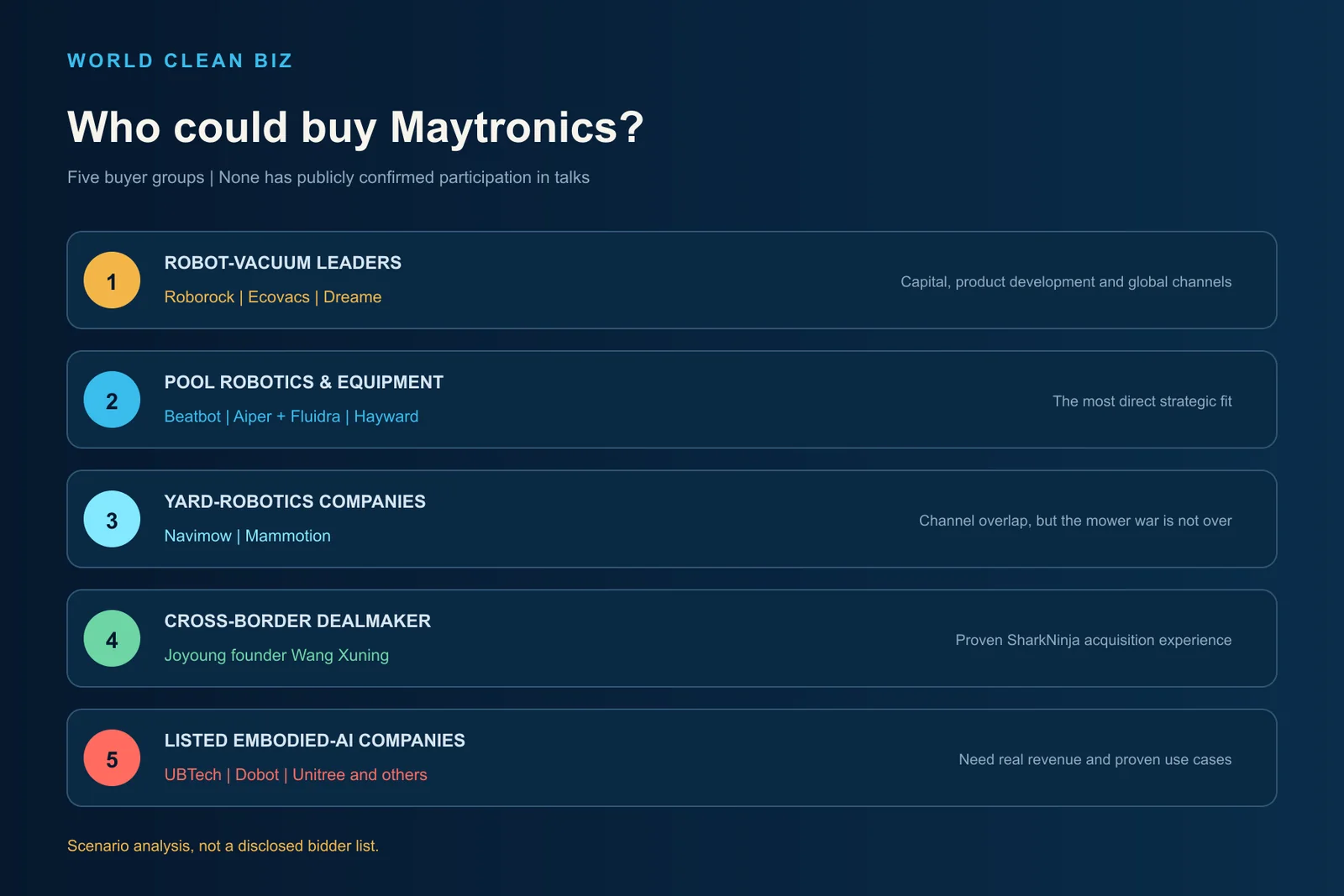Click 'Beatbot | Aiper + Fluidra | Hayward' line
Viewport: 1344px width, 896px height.
tap(291, 417)
